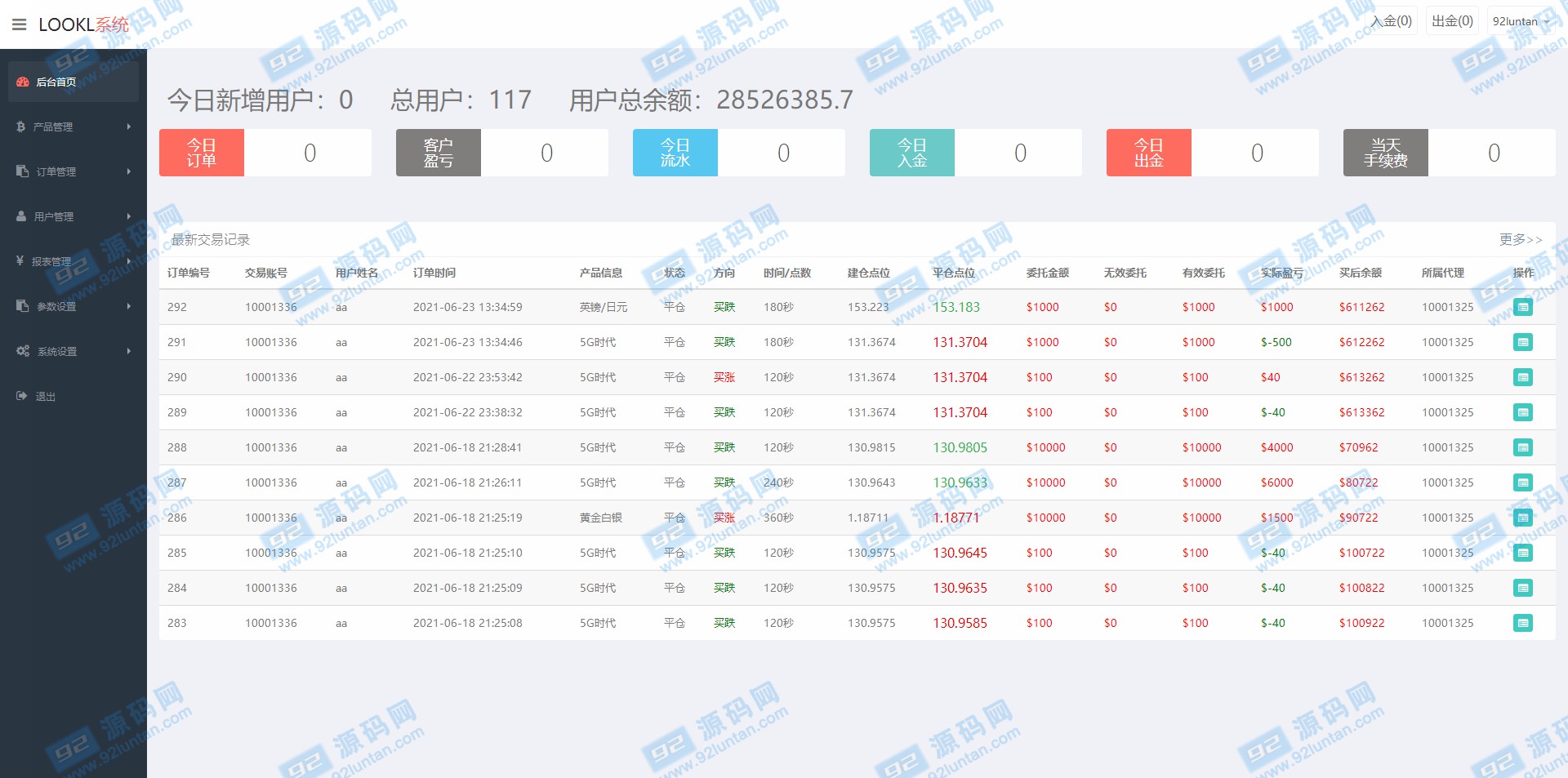Click 英镑/日元 product cell
1568x778 pixels.
[604, 307]
